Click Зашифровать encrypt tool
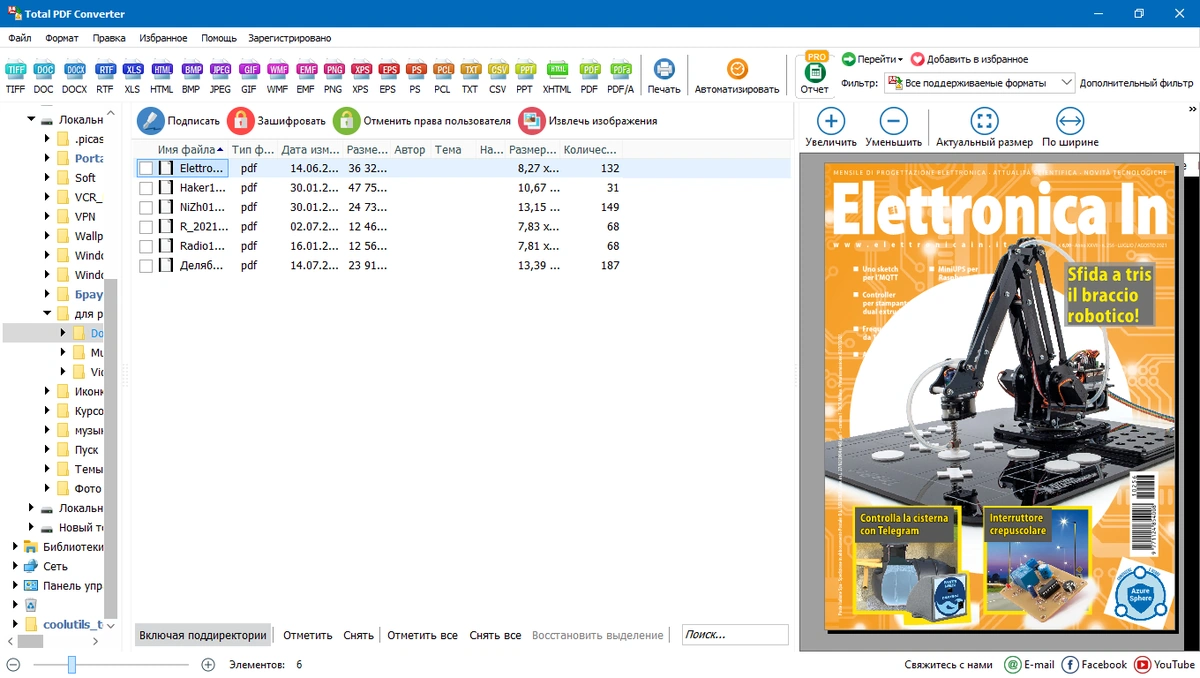1200x678 pixels. (x=277, y=121)
